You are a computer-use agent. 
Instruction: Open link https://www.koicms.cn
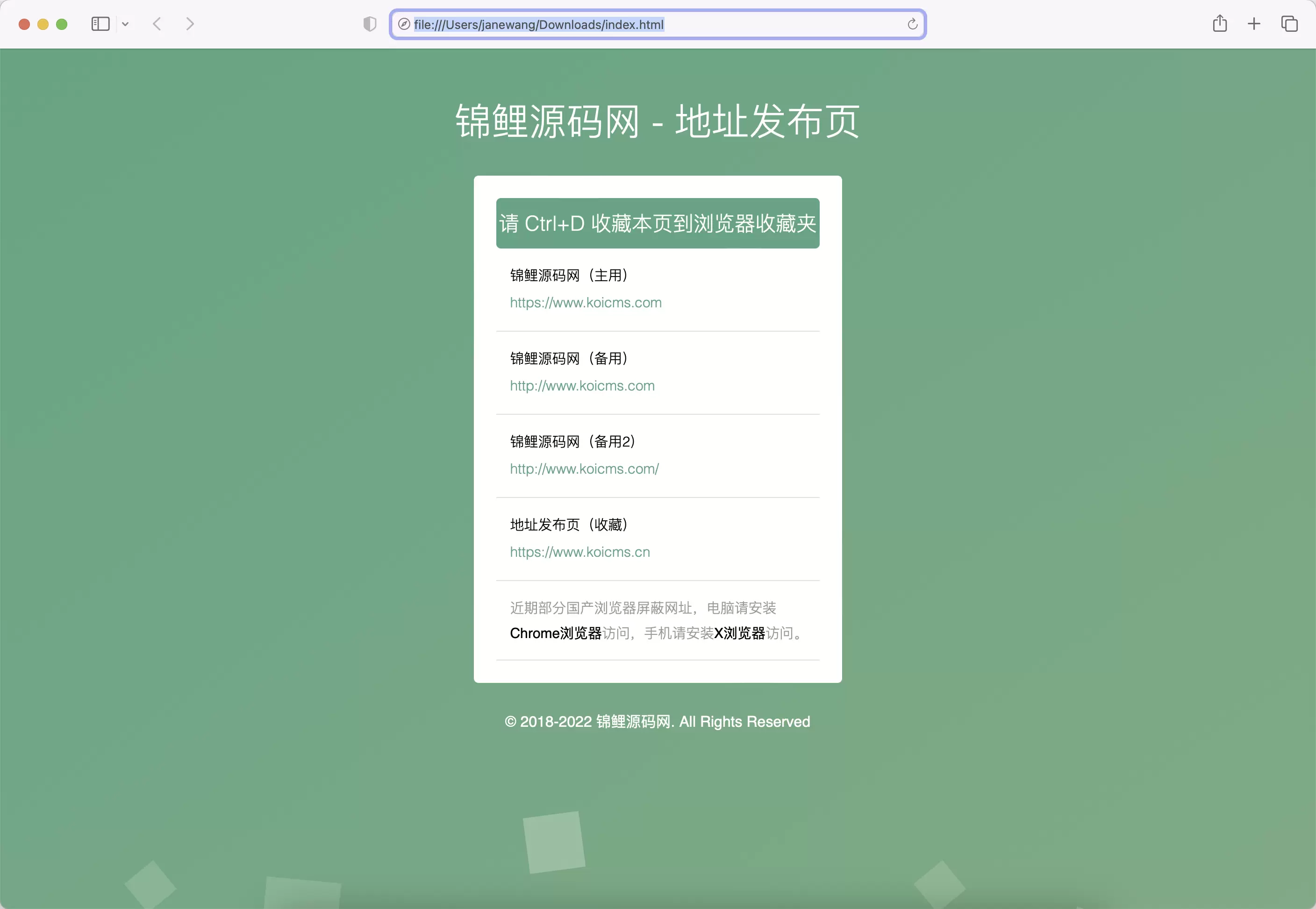coord(580,552)
